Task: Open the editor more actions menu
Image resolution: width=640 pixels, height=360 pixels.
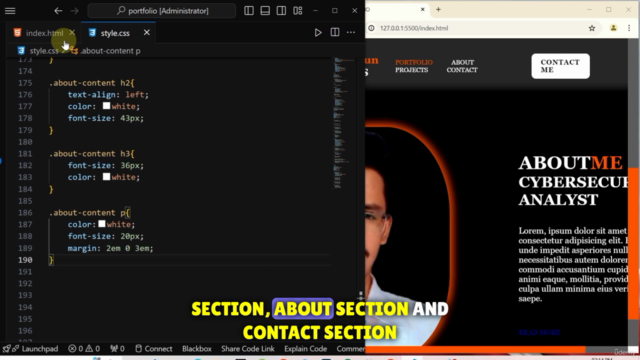Action: click(351, 33)
